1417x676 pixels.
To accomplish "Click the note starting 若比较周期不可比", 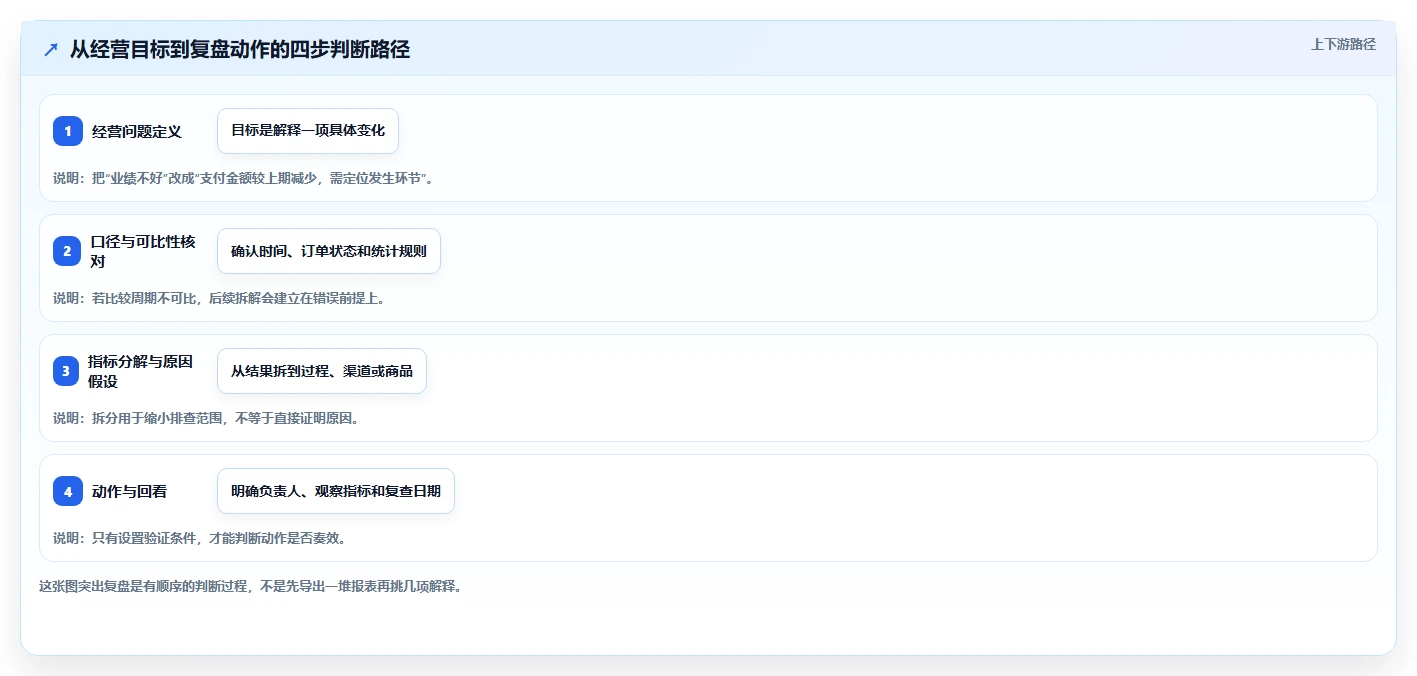I will click(219, 298).
